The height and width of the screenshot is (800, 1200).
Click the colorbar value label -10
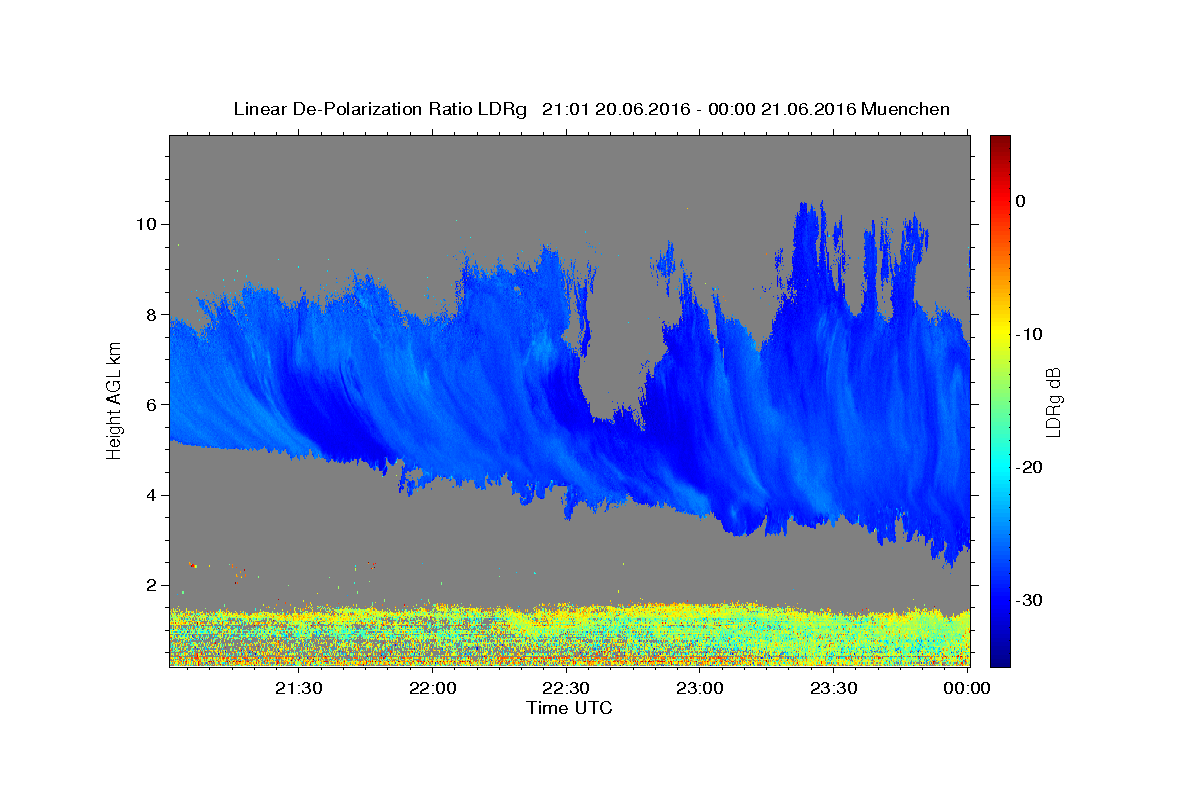tap(1027, 334)
